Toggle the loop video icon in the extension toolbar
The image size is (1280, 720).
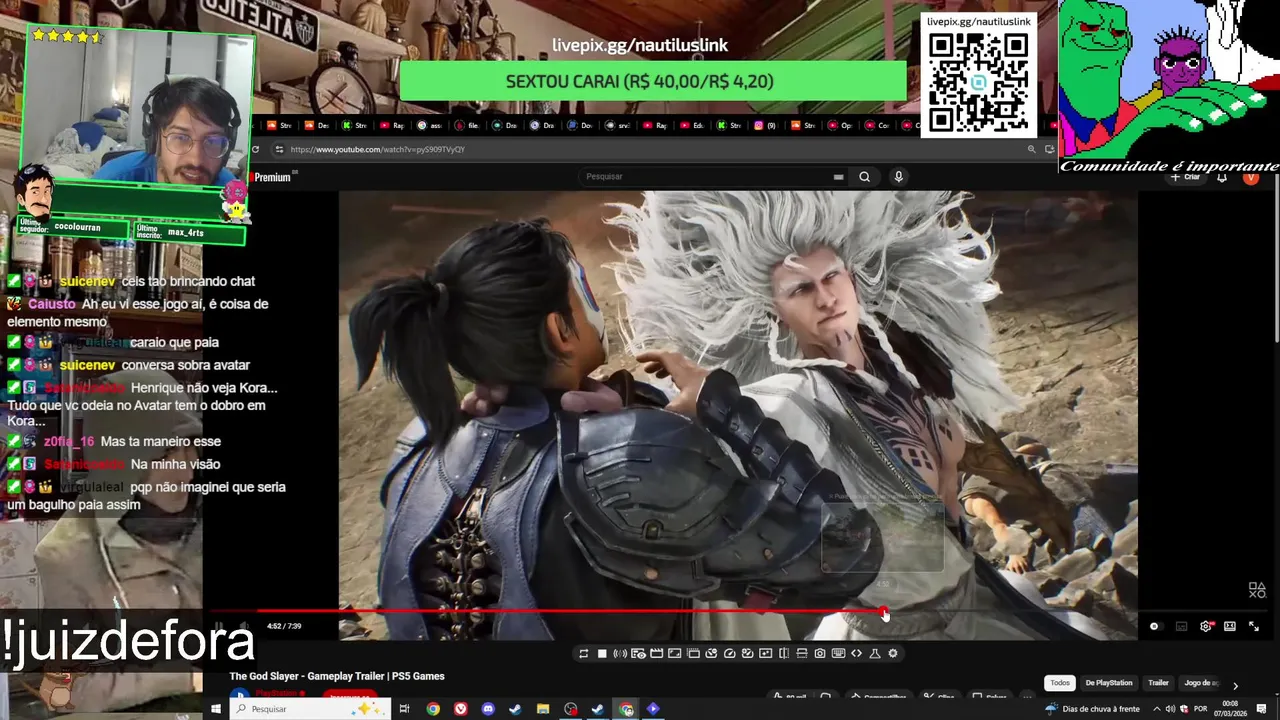pos(584,653)
